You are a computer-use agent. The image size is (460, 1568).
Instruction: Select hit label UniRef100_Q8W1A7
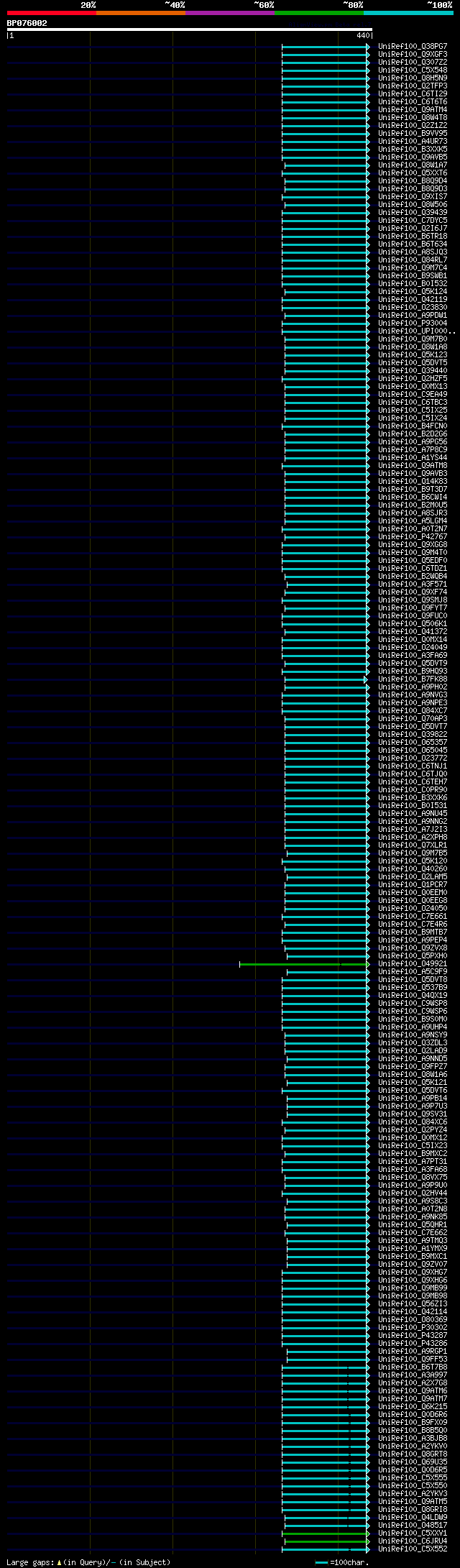(x=413, y=165)
